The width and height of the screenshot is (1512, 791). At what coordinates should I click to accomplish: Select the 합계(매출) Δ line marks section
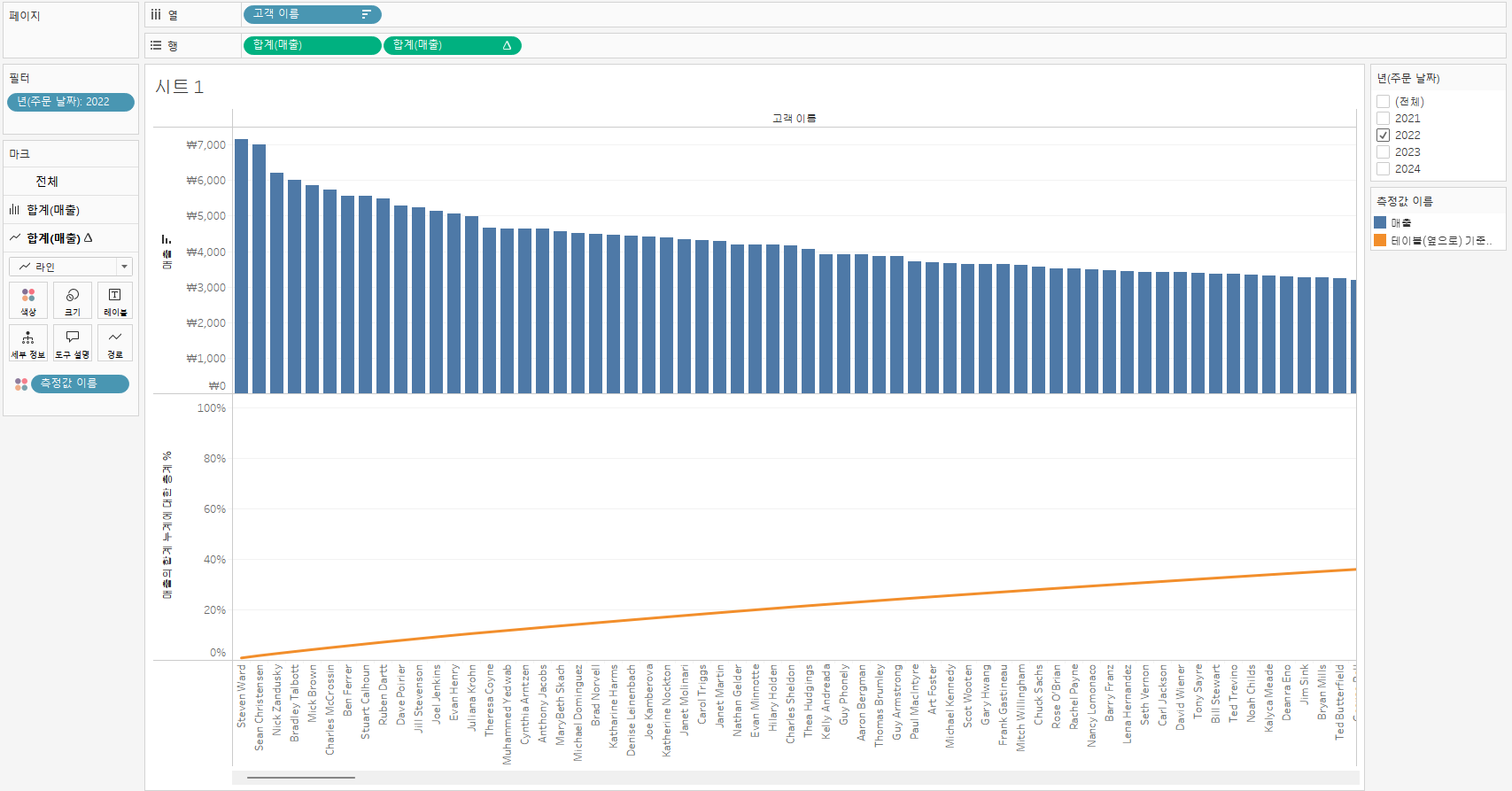71,237
